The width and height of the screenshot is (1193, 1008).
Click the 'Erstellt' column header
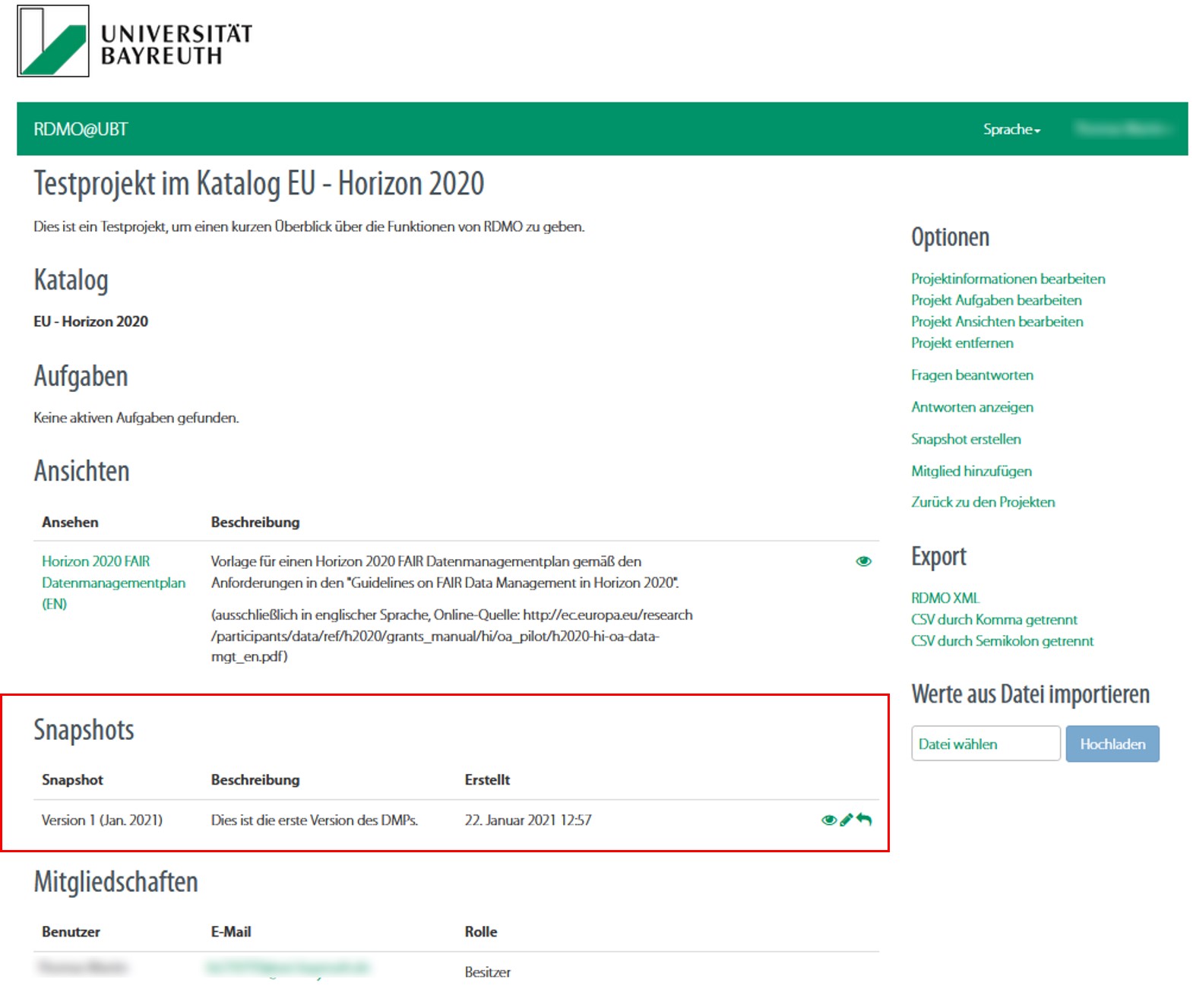pyautogui.click(x=487, y=779)
